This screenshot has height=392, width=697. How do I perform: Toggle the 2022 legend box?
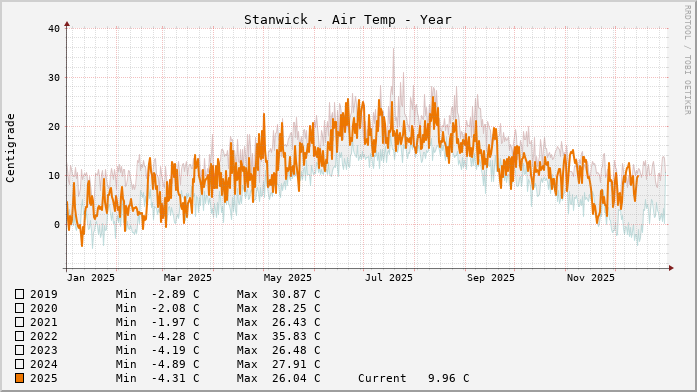(x=20, y=336)
